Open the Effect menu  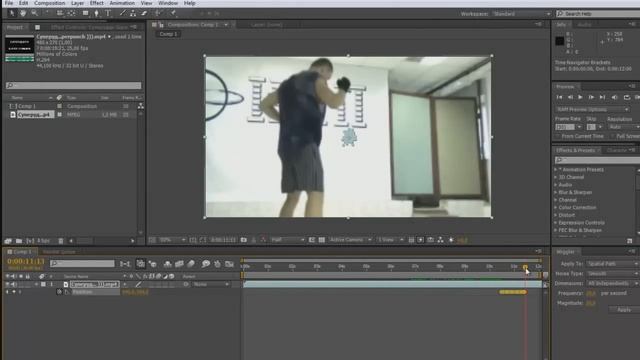[x=97, y=3]
